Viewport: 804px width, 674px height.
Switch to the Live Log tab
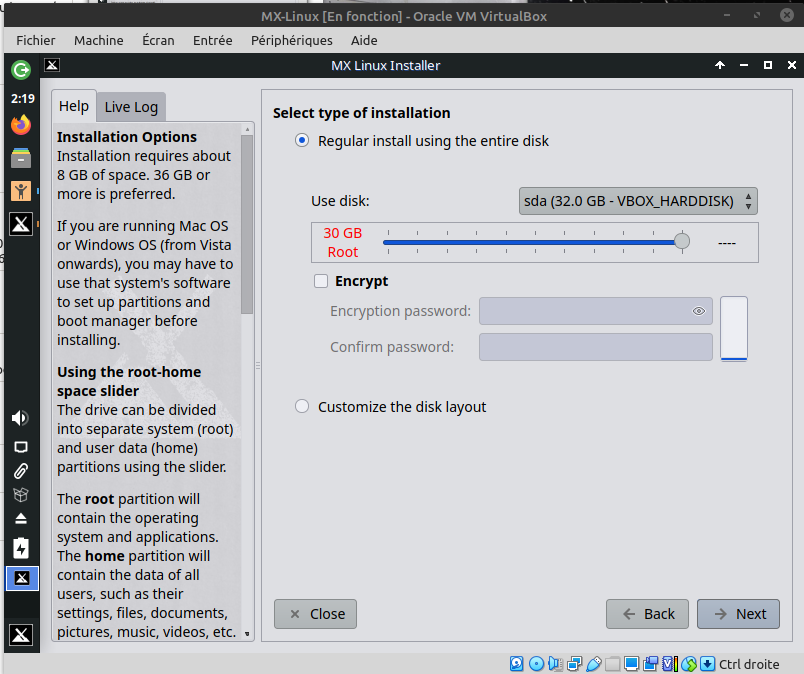(131, 107)
